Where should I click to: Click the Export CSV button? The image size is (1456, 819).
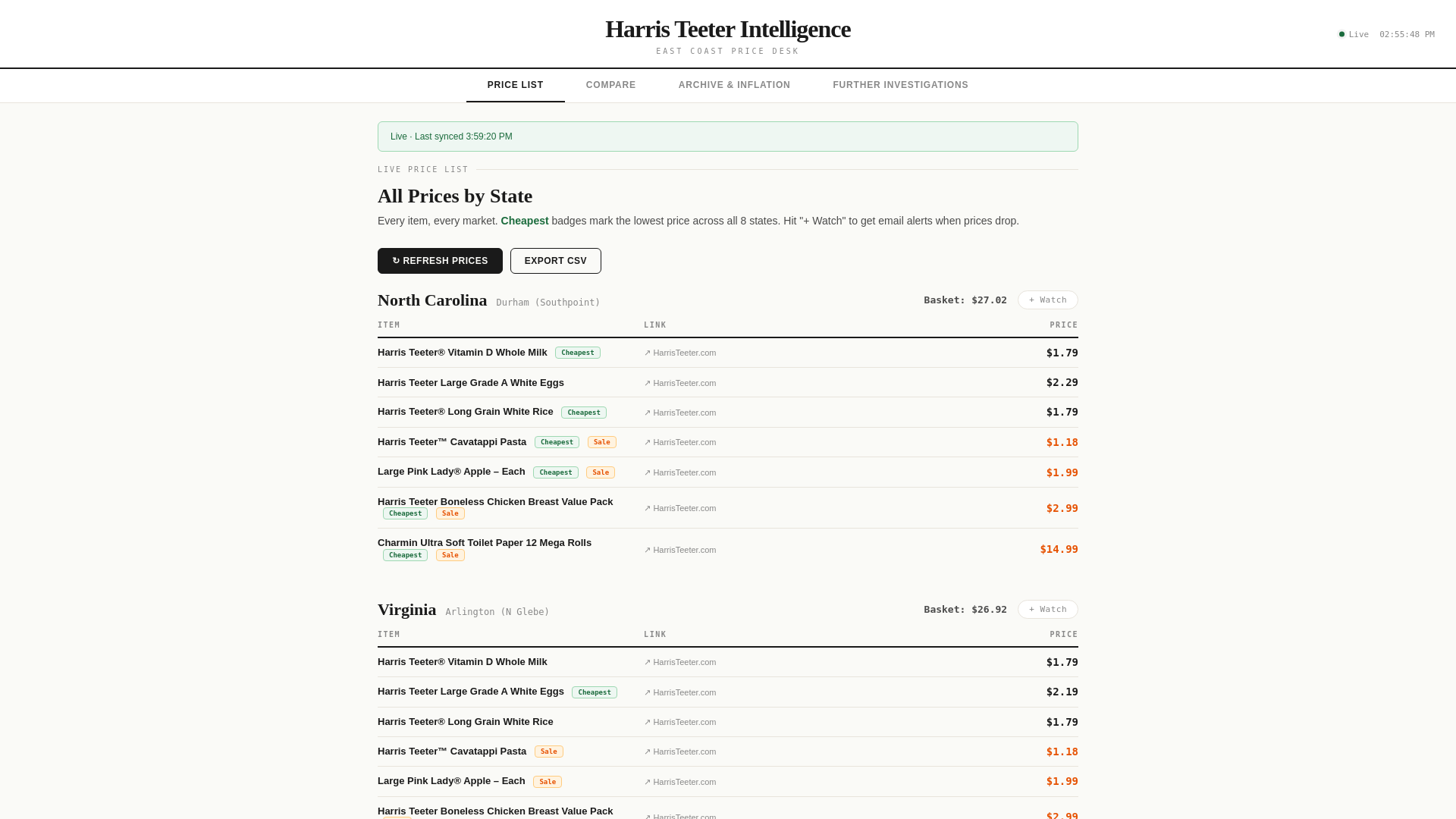coord(556,261)
